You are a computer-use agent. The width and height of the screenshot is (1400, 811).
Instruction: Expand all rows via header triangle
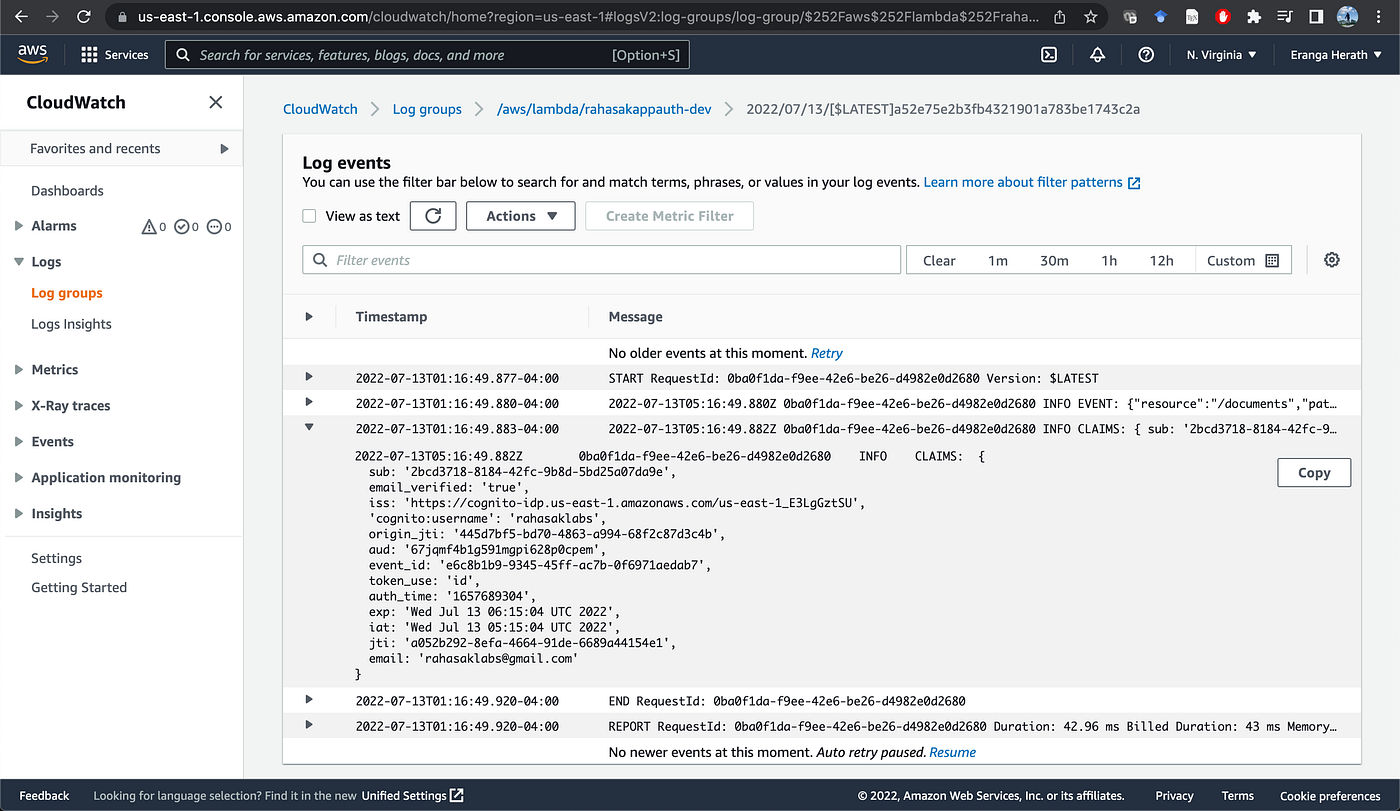tap(309, 316)
